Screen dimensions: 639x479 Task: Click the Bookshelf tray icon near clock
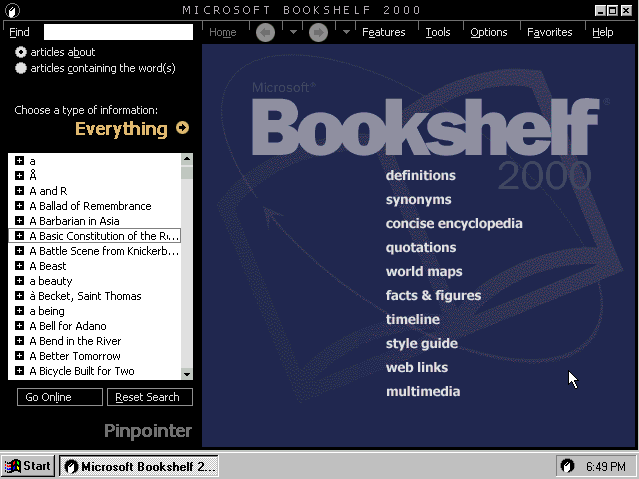point(567,466)
